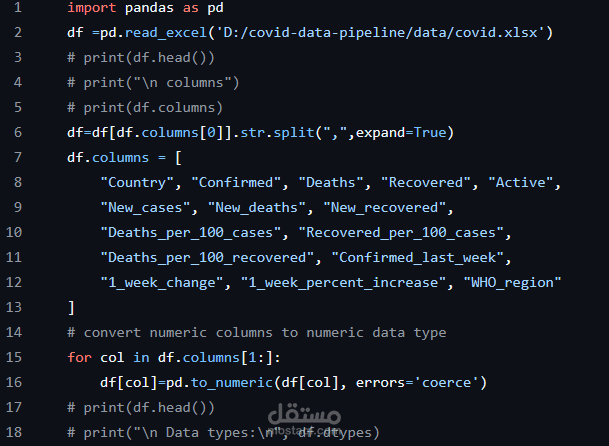Viewport: 609px width, 446px height.
Task: Click the '# print(df.columns)' comment
Action: [x=145, y=107]
